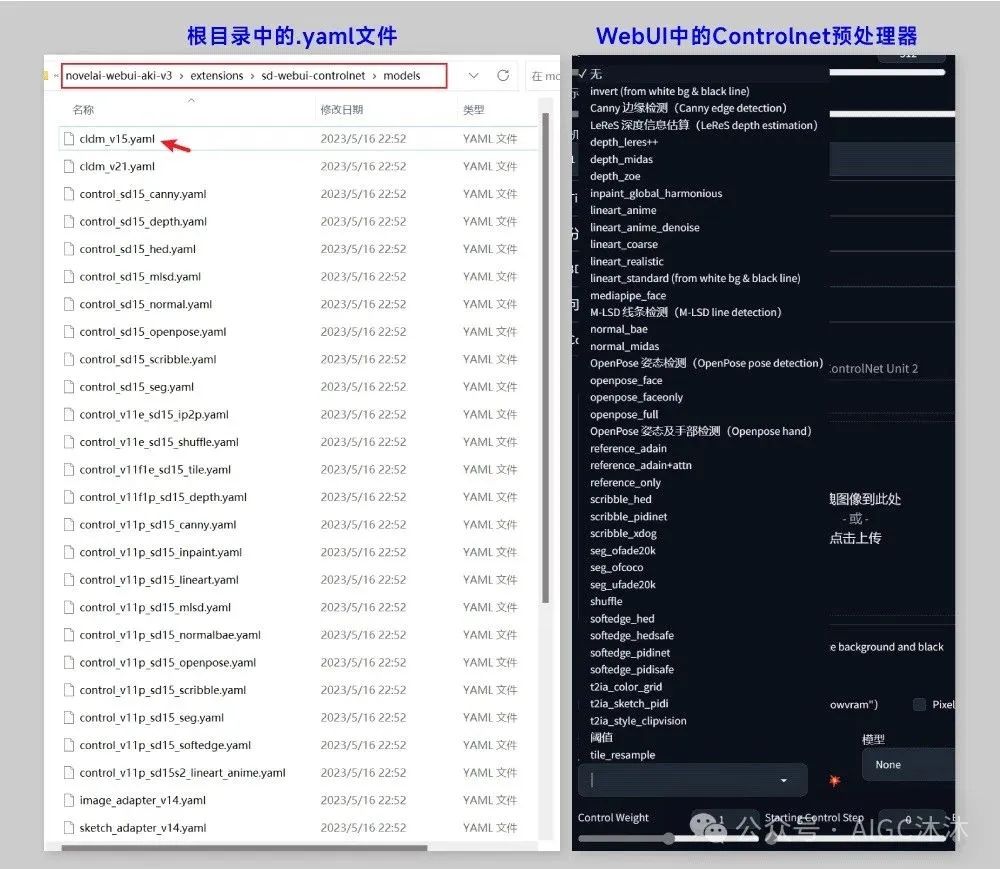
Task: Click extensions in the breadcrumb path
Action: [x=217, y=75]
